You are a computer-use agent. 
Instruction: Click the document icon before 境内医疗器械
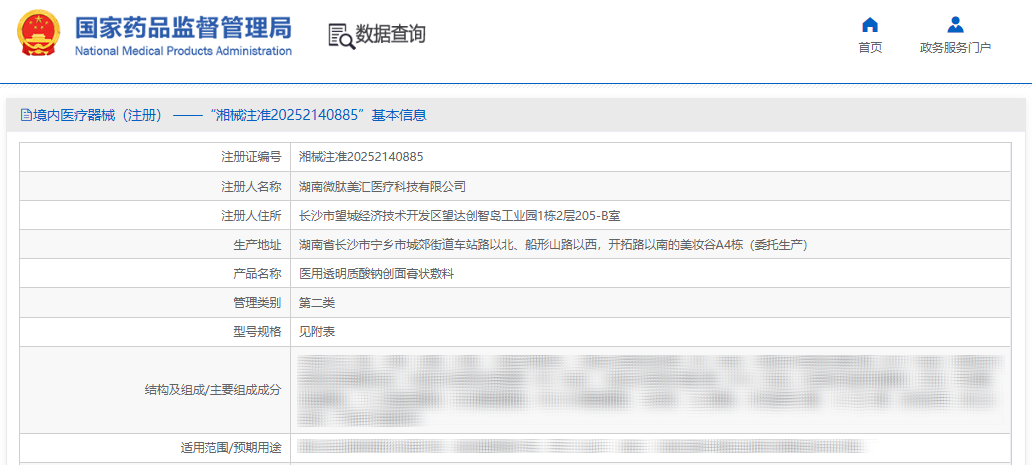click(26, 116)
